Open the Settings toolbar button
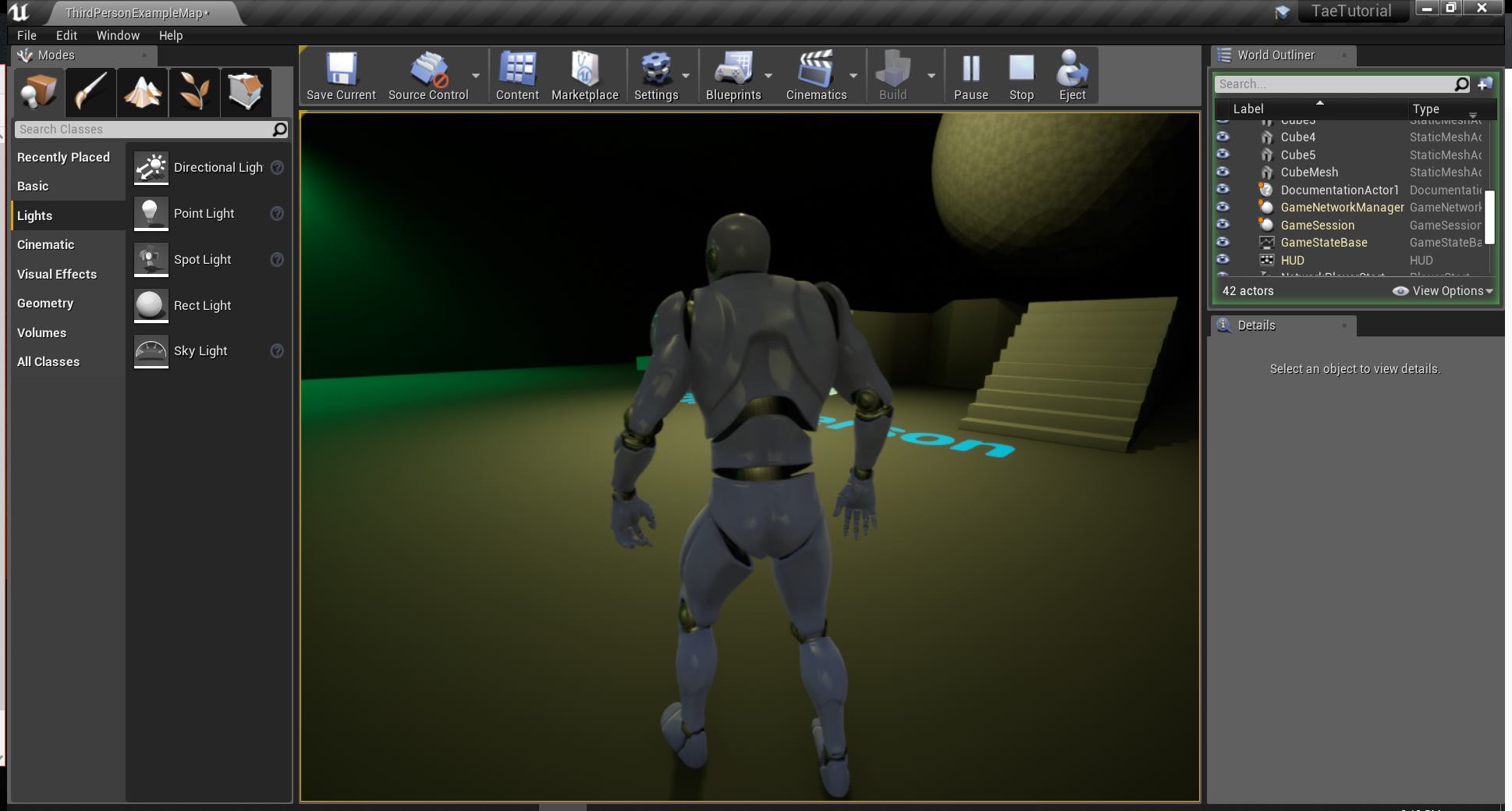 click(656, 76)
